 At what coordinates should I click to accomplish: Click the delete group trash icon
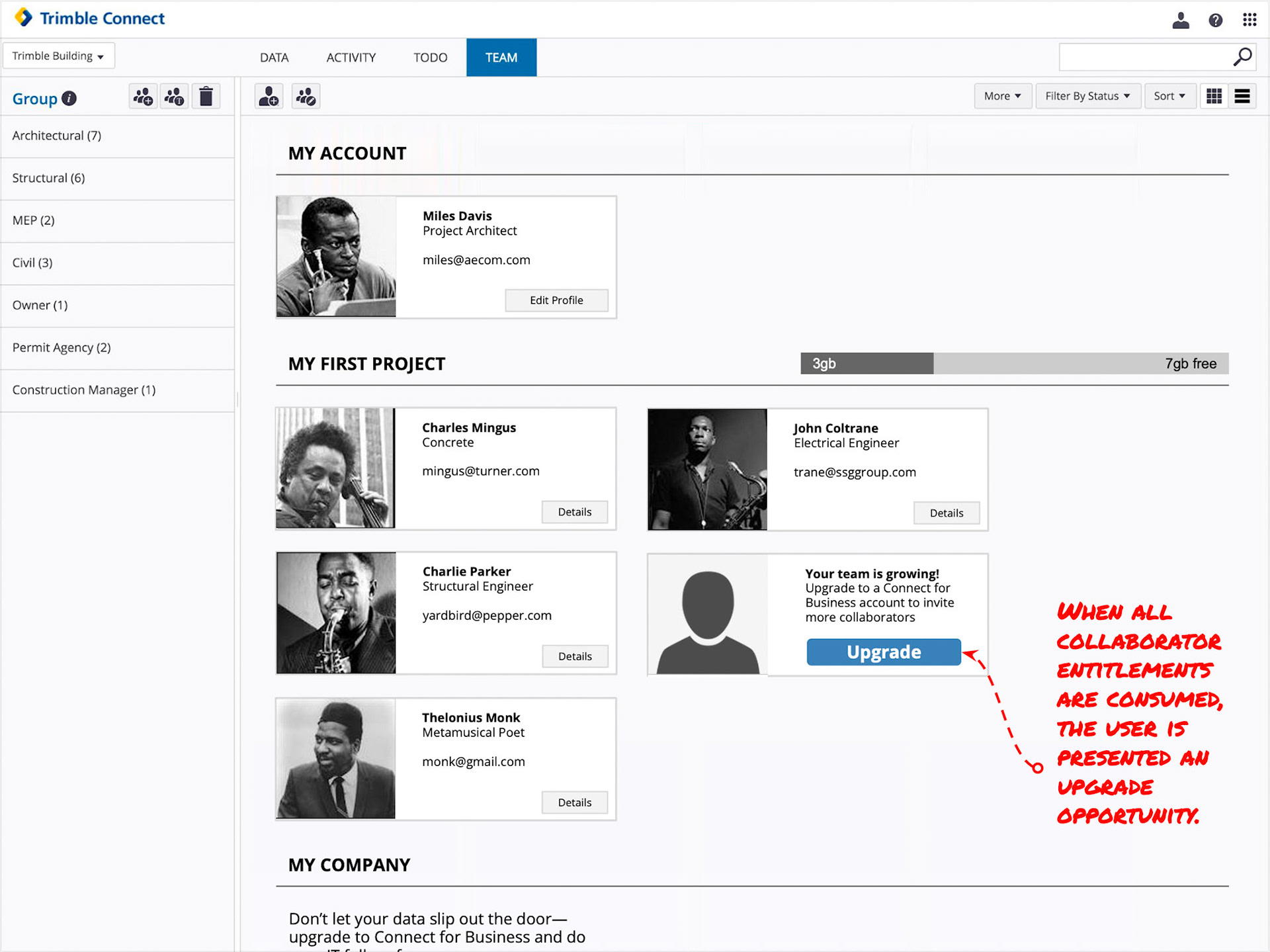[206, 97]
